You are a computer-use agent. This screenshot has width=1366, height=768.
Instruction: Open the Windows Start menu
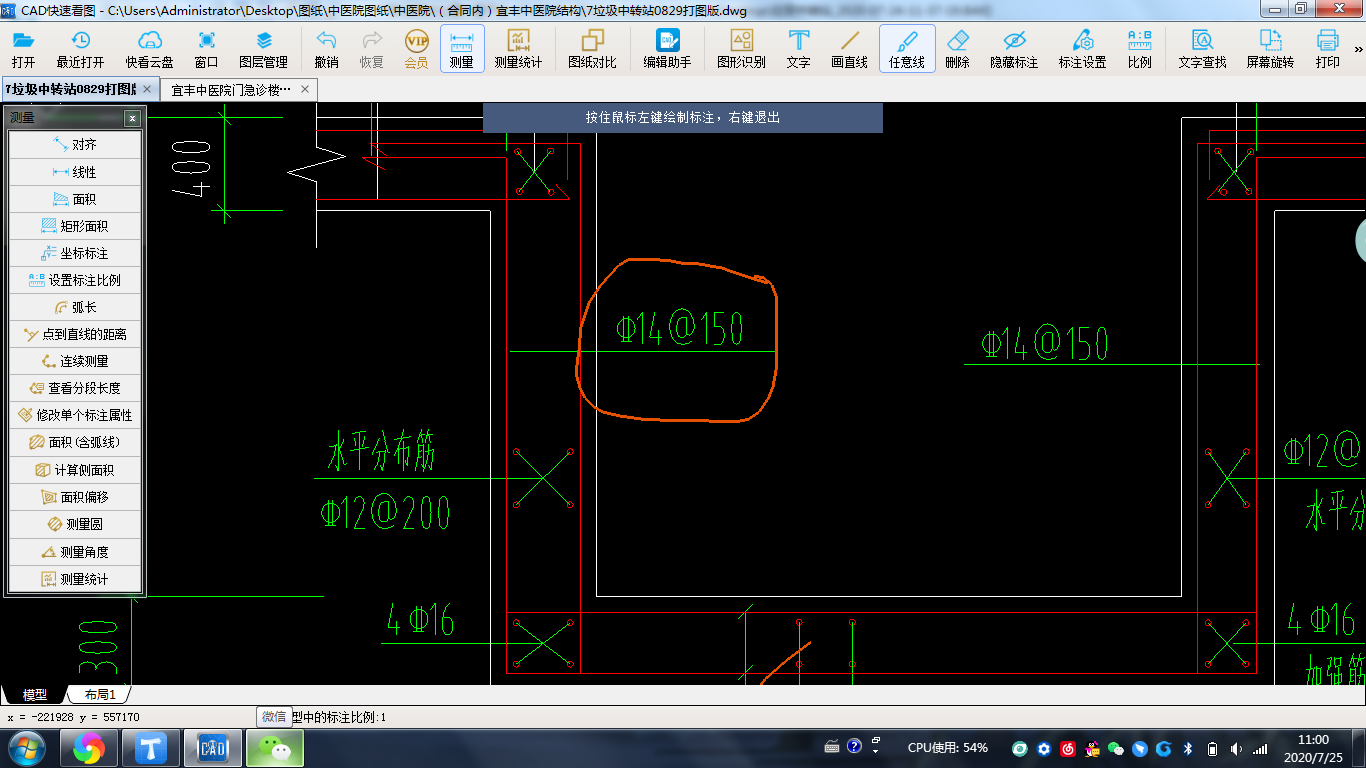(26, 748)
